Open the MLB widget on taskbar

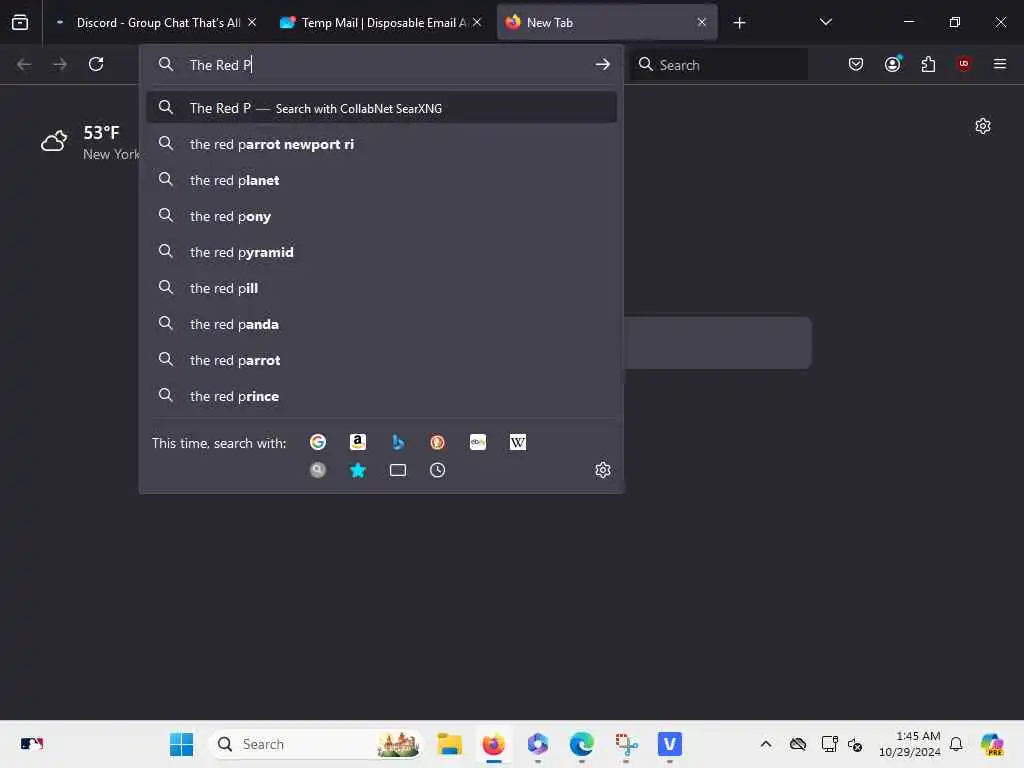31,744
